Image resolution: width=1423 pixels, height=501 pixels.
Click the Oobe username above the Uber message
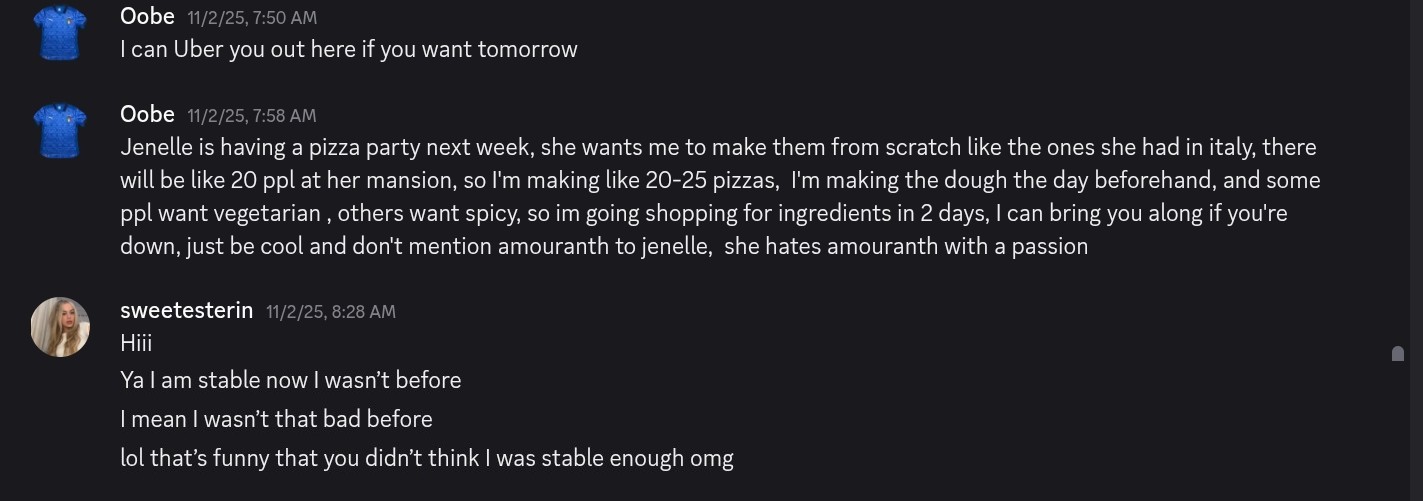pyautogui.click(x=147, y=16)
